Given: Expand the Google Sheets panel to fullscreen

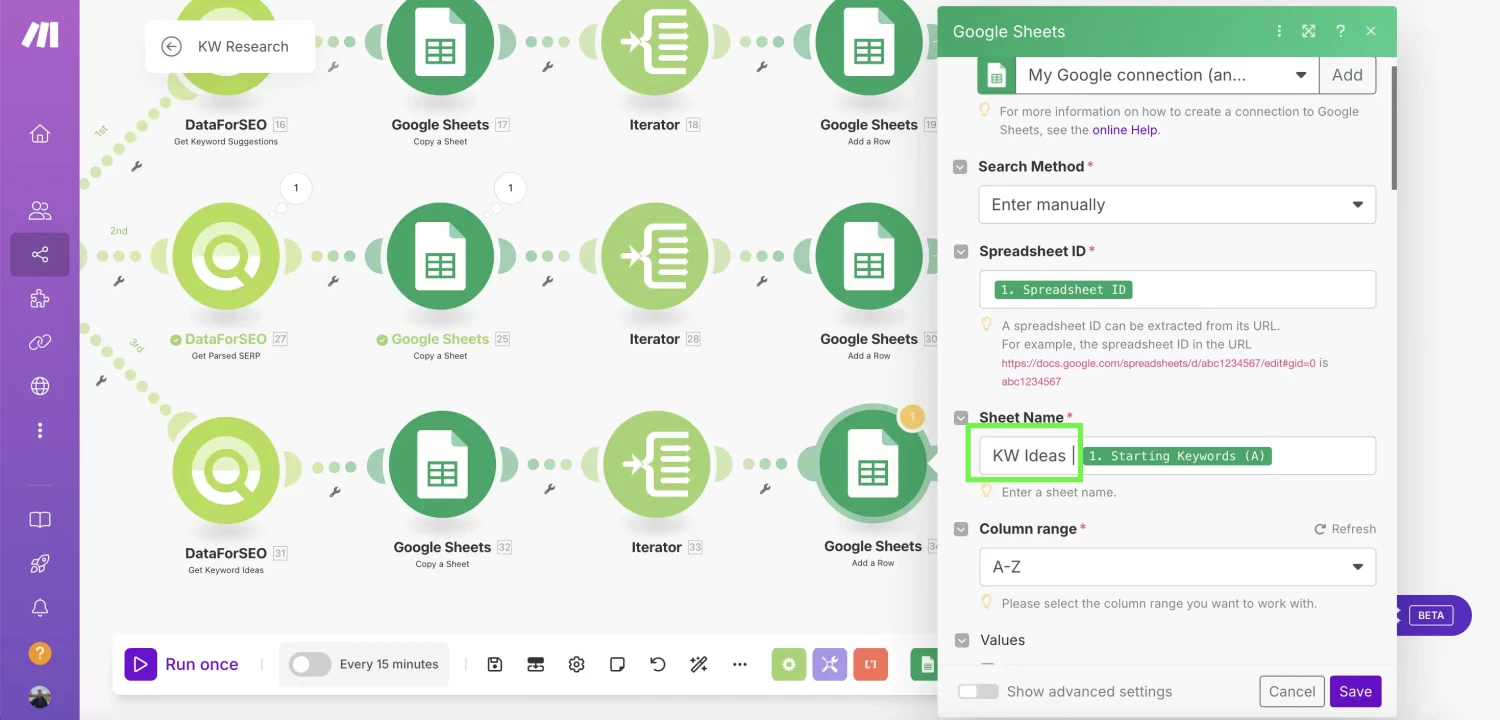Looking at the screenshot, I should click(x=1309, y=31).
